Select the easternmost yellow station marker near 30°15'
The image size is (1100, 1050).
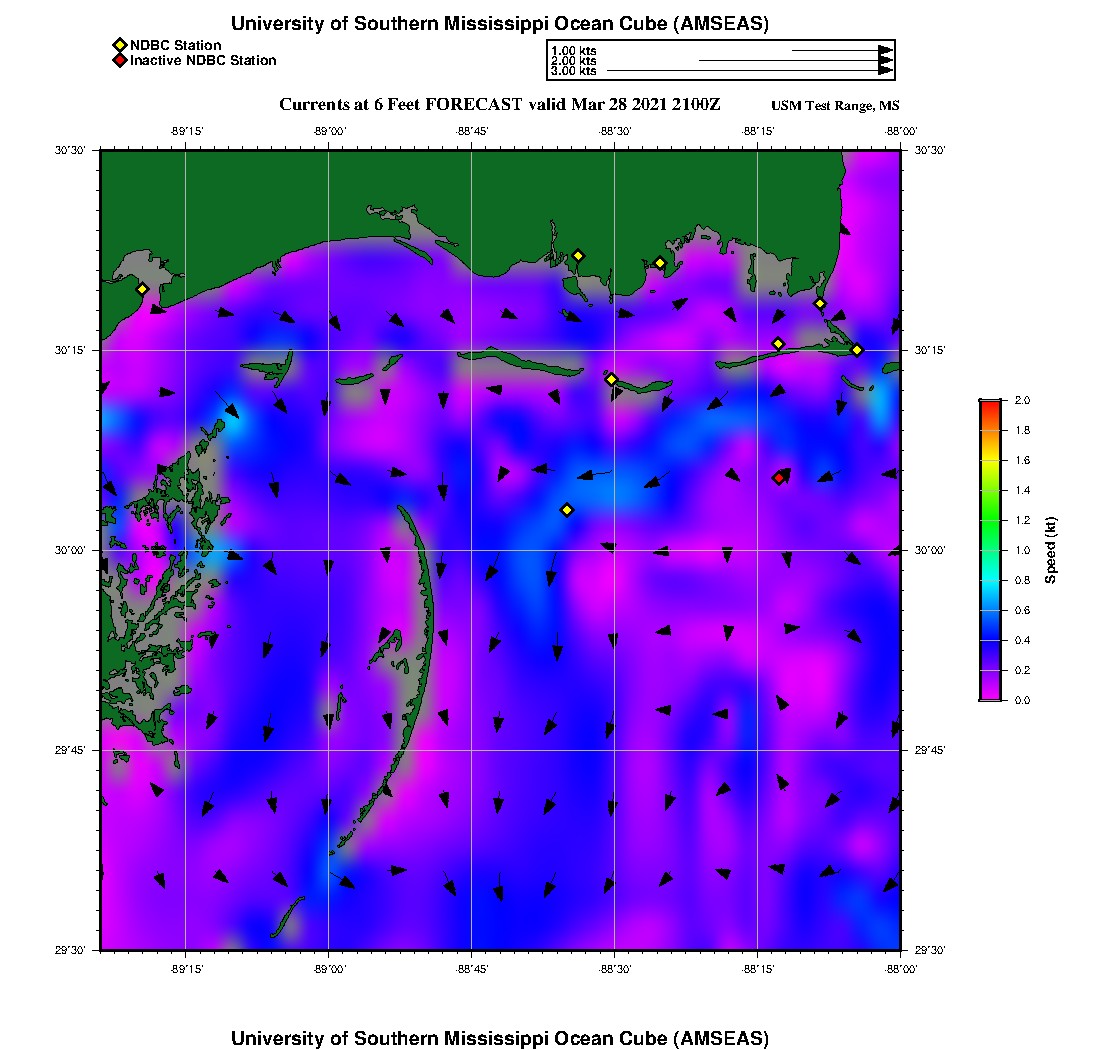click(857, 350)
